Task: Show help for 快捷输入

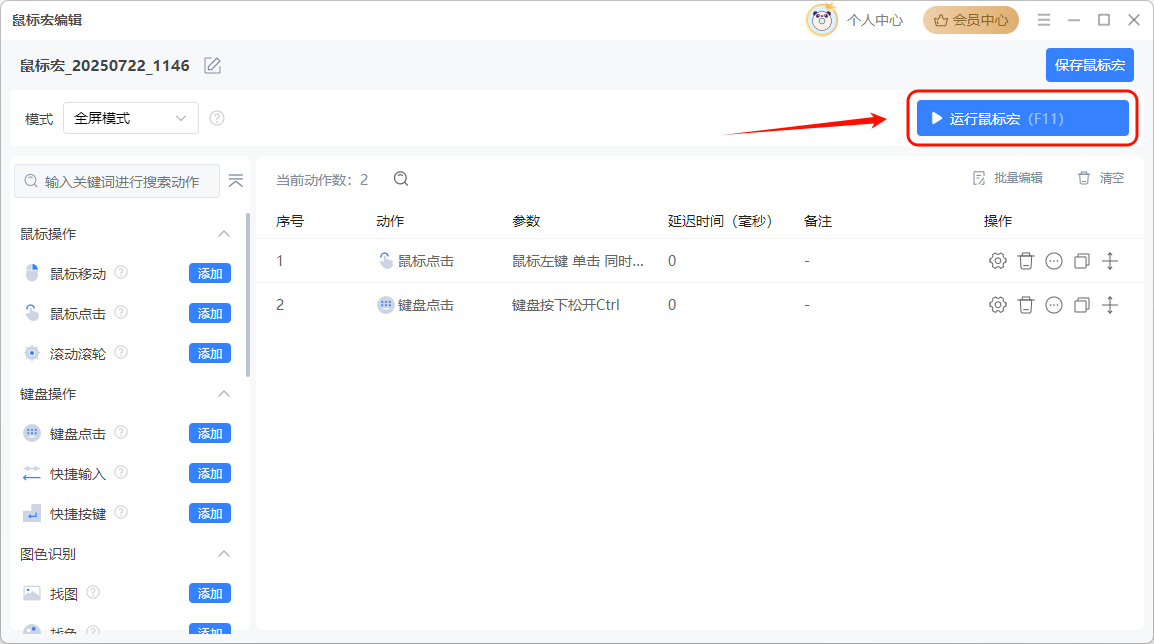Action: tap(121, 473)
